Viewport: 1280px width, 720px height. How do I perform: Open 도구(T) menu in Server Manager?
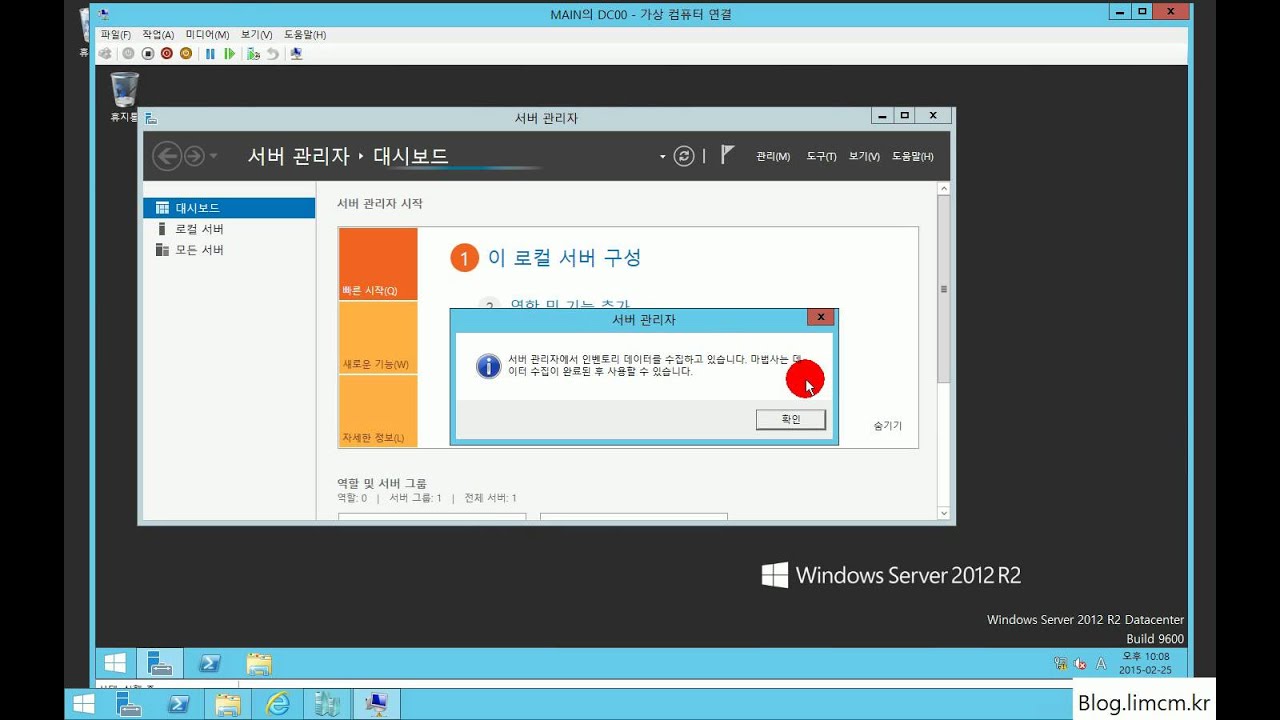(821, 156)
